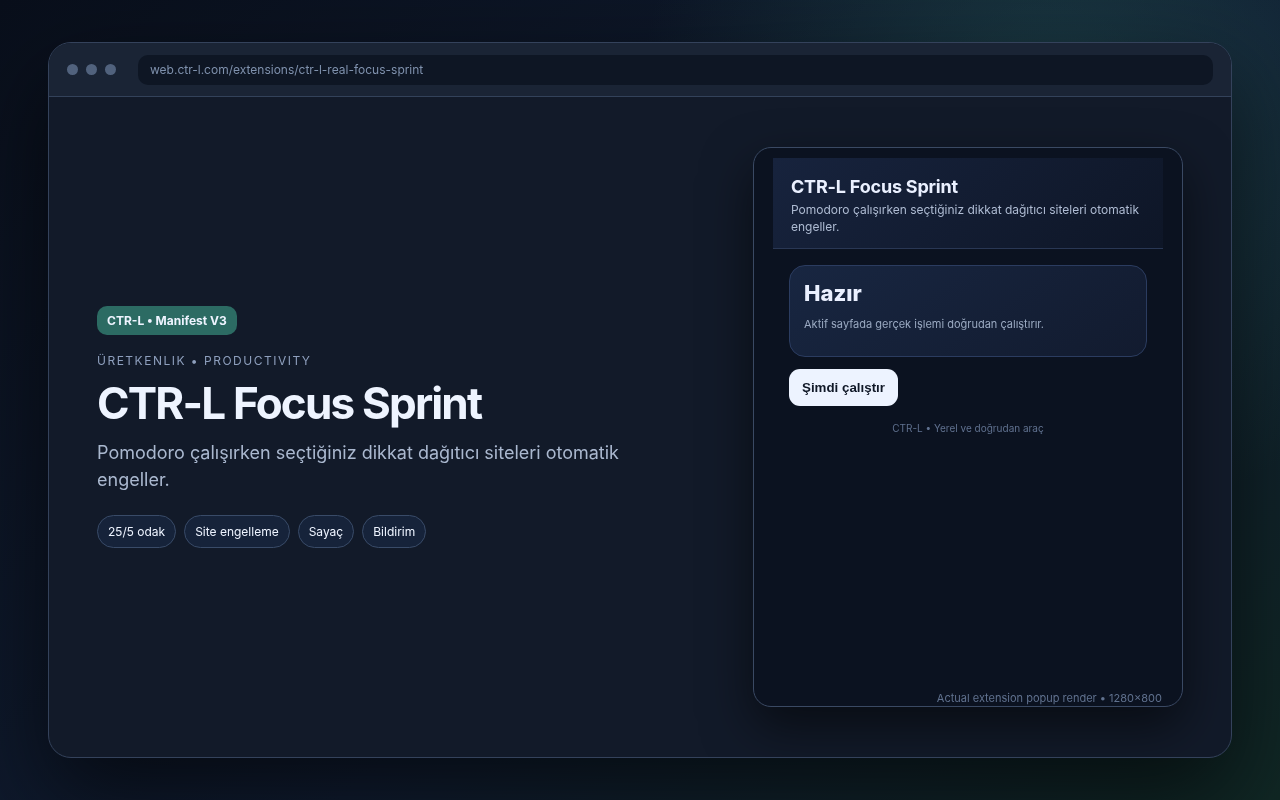1280x800 pixels.
Task: Click the first window dot in the browser bar
Action: pyautogui.click(x=72, y=70)
